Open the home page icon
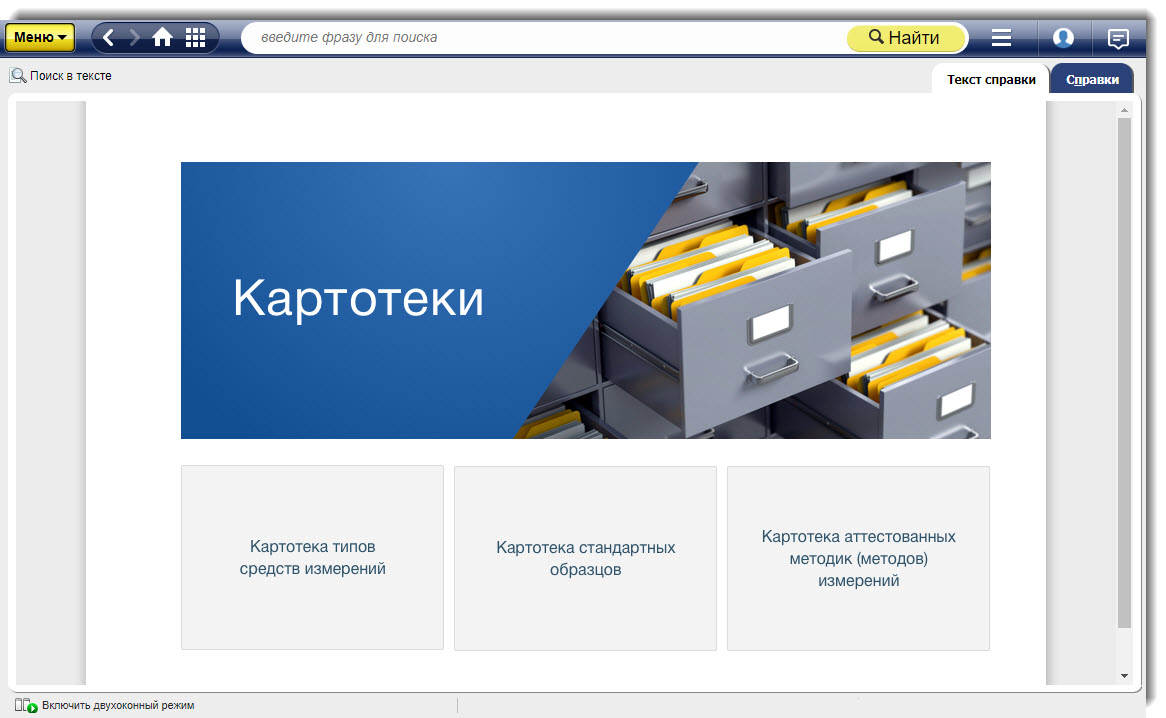 pyautogui.click(x=162, y=37)
